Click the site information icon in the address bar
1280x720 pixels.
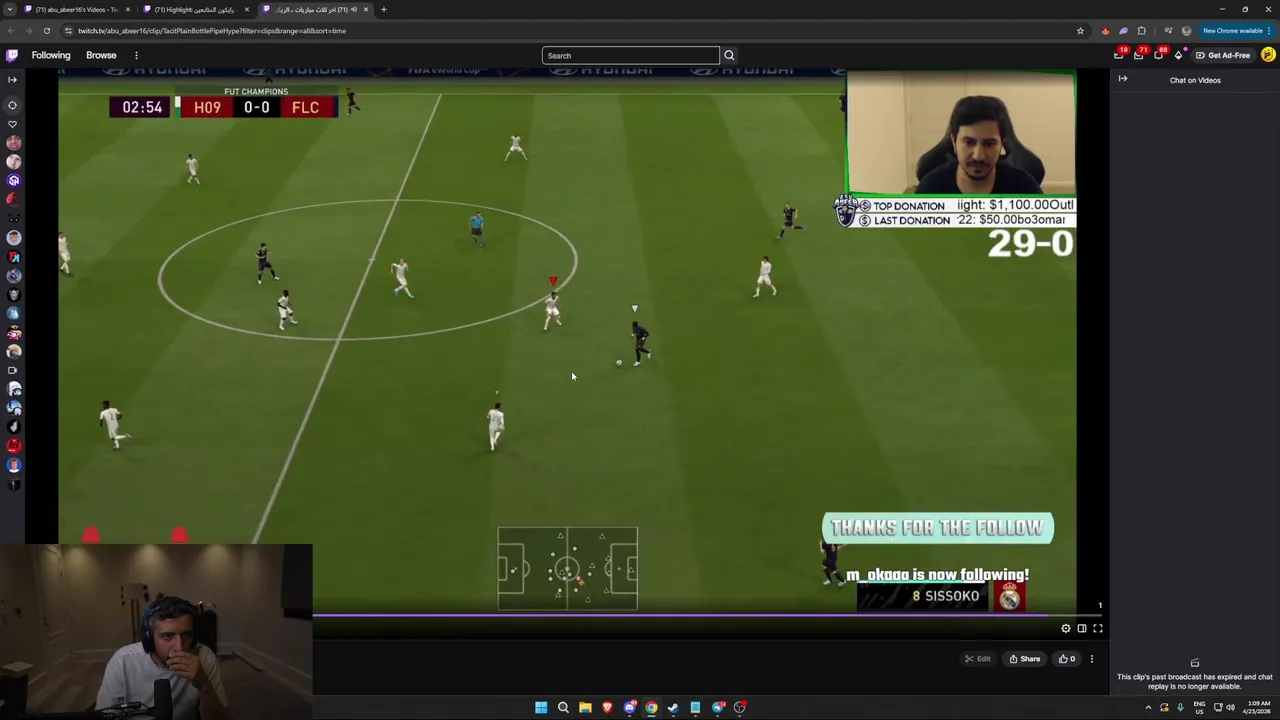(68, 31)
